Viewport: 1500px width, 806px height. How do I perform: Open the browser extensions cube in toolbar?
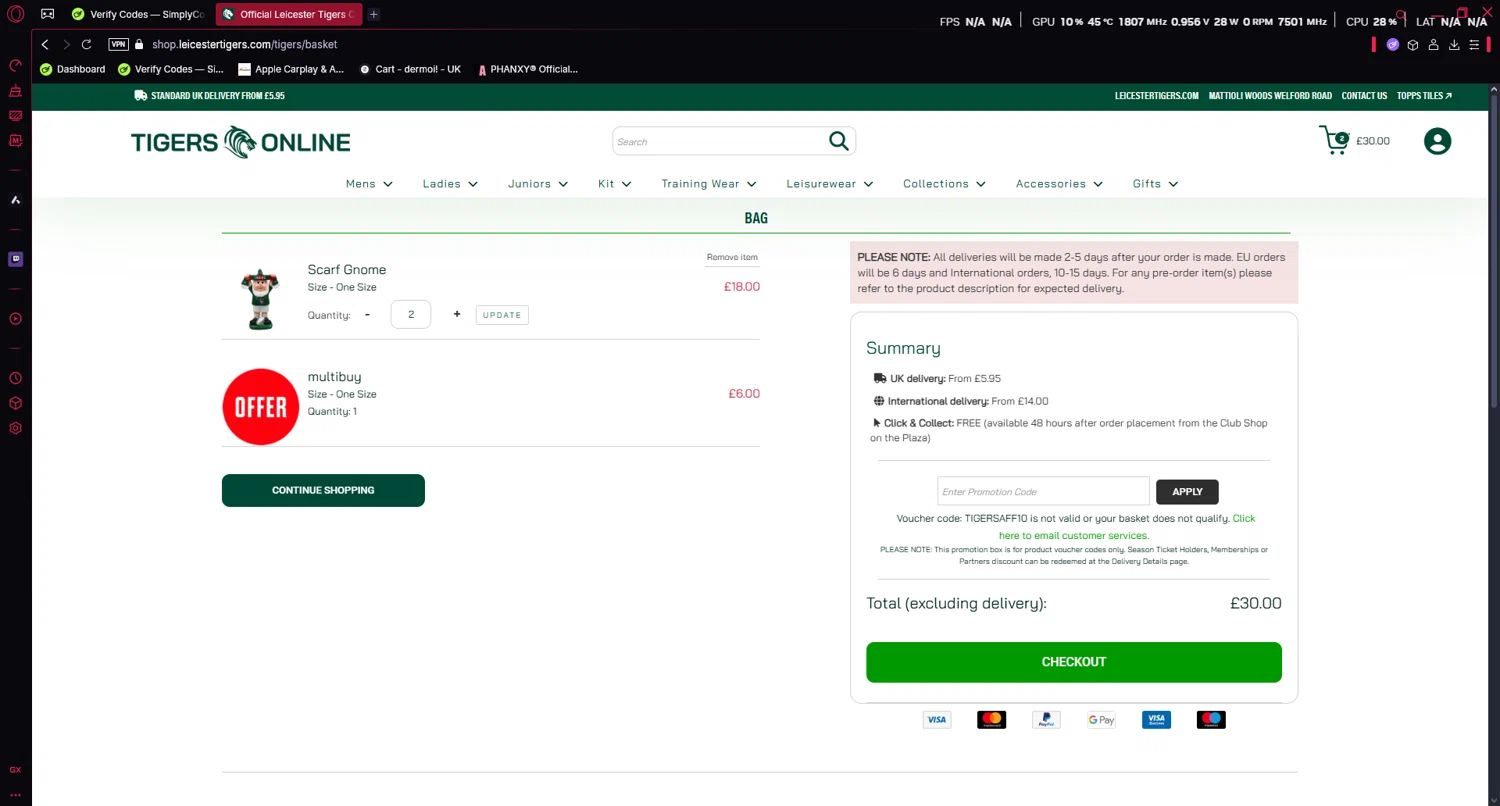point(1413,44)
